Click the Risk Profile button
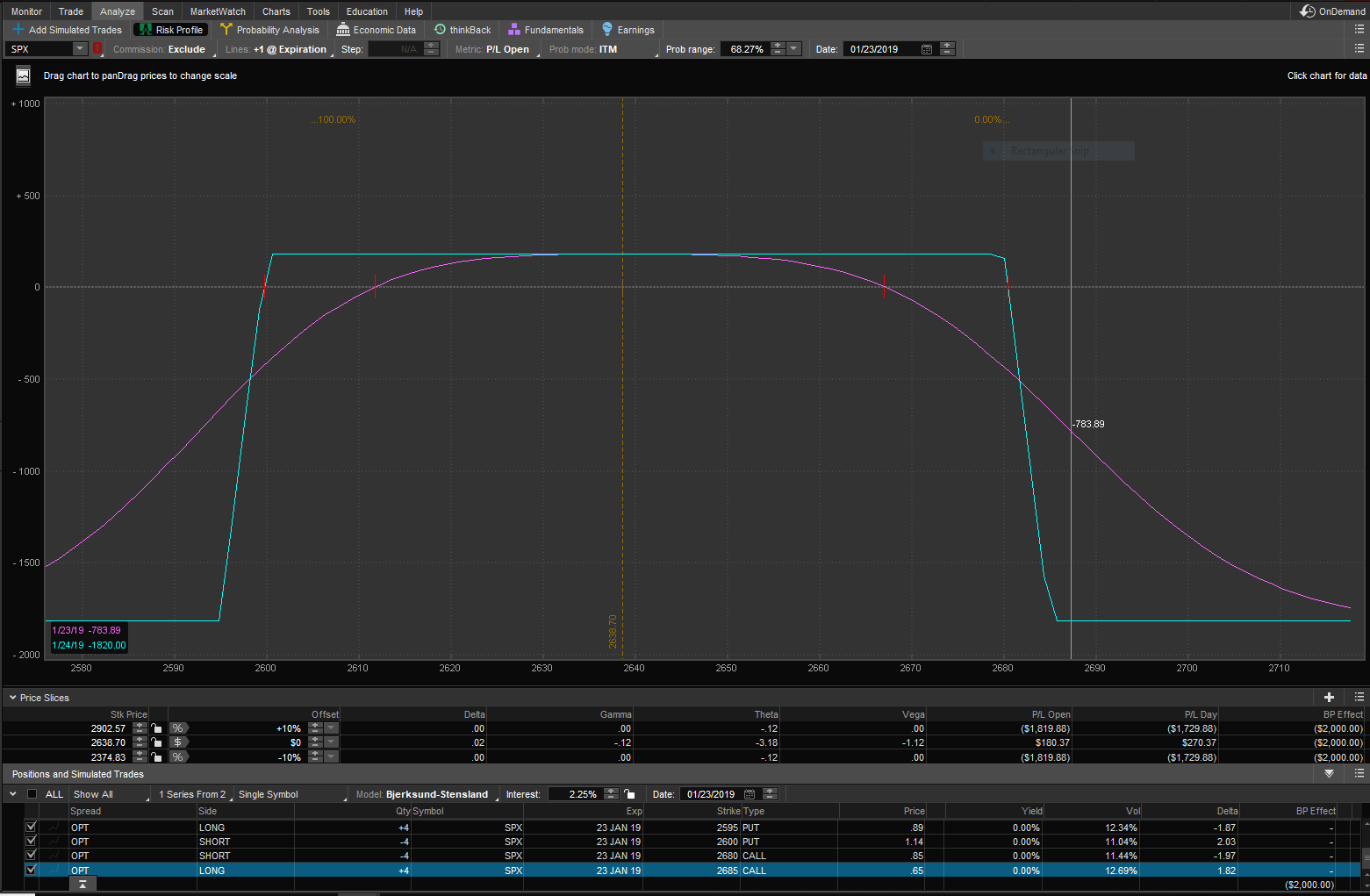 pyautogui.click(x=170, y=30)
